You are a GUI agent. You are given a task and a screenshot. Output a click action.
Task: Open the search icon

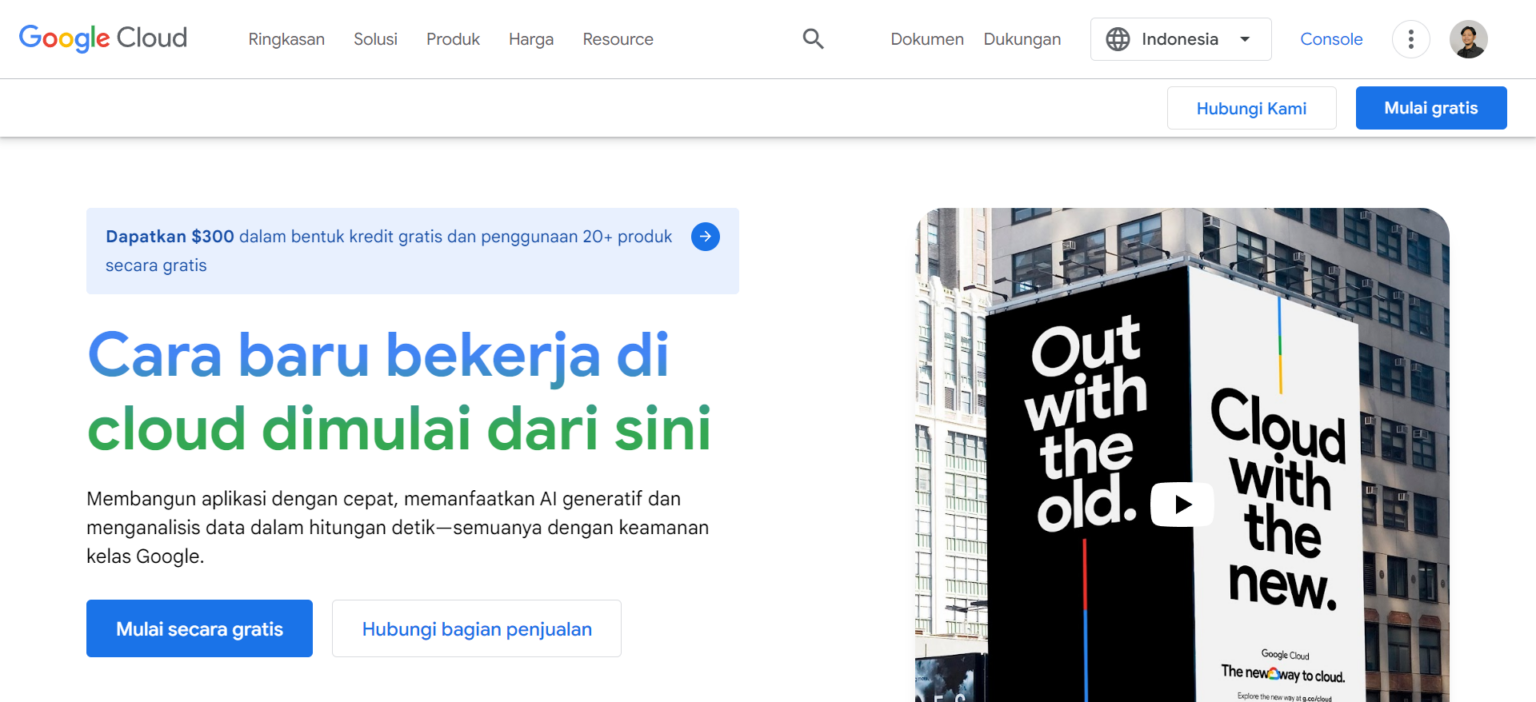point(812,38)
